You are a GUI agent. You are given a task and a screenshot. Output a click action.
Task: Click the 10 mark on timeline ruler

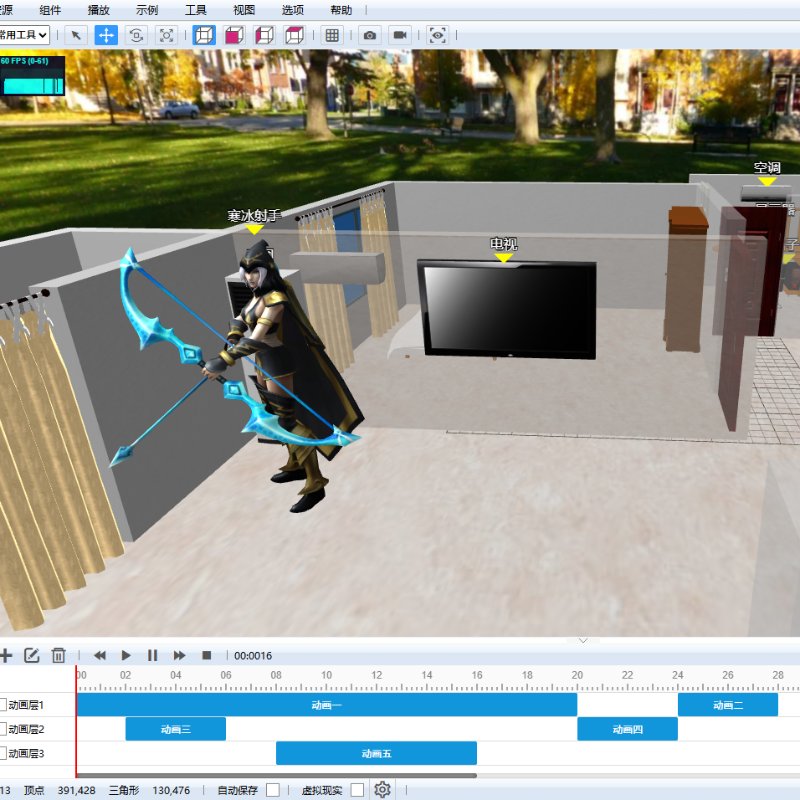(327, 675)
